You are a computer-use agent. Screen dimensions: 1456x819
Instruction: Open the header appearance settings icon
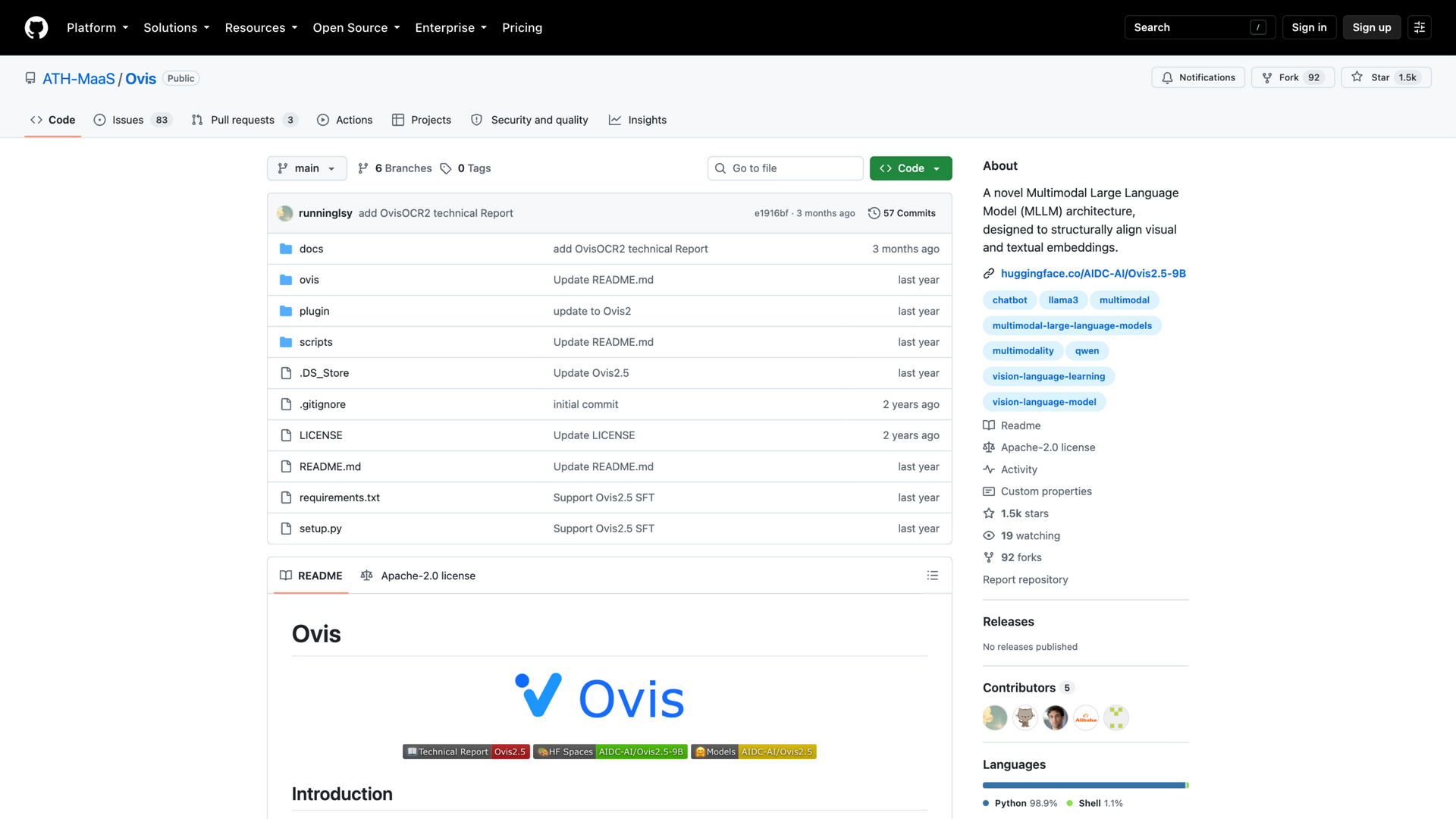point(1420,27)
